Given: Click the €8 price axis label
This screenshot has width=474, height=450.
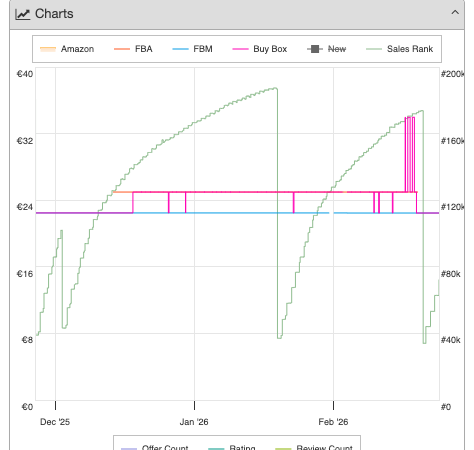Looking at the screenshot, I should click(27, 340).
